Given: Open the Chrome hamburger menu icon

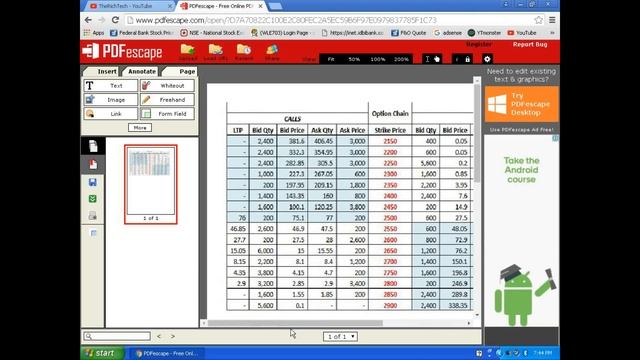Looking at the screenshot, I should coord(552,20).
